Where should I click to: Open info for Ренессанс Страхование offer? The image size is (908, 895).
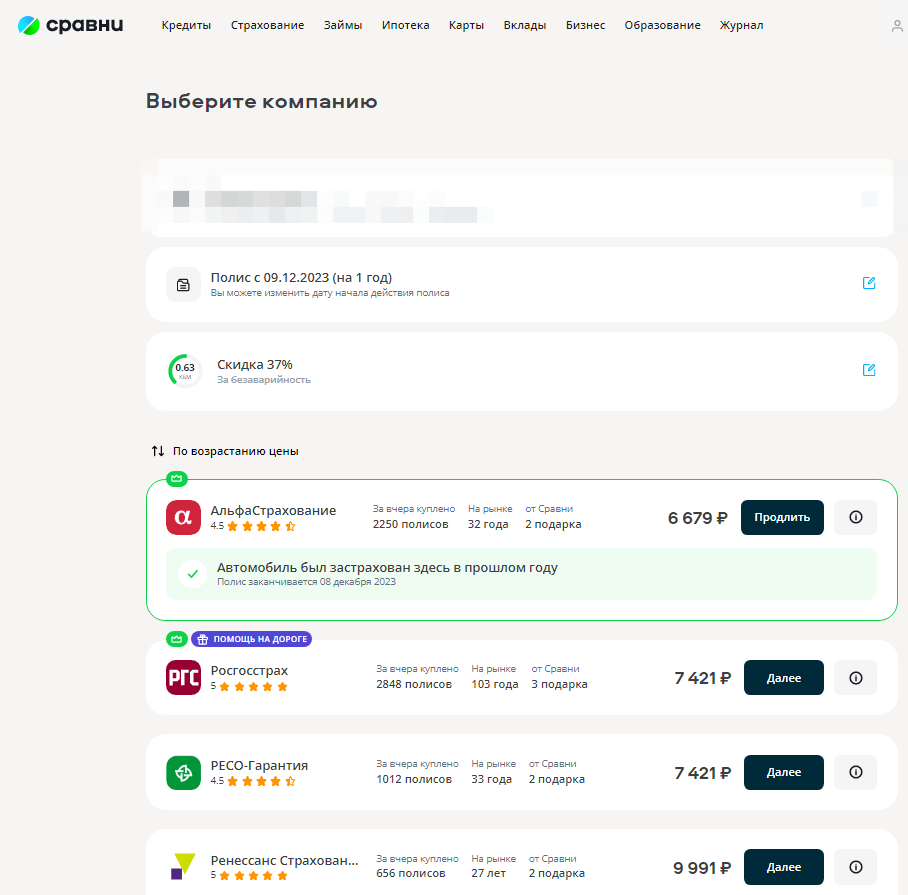click(855, 867)
